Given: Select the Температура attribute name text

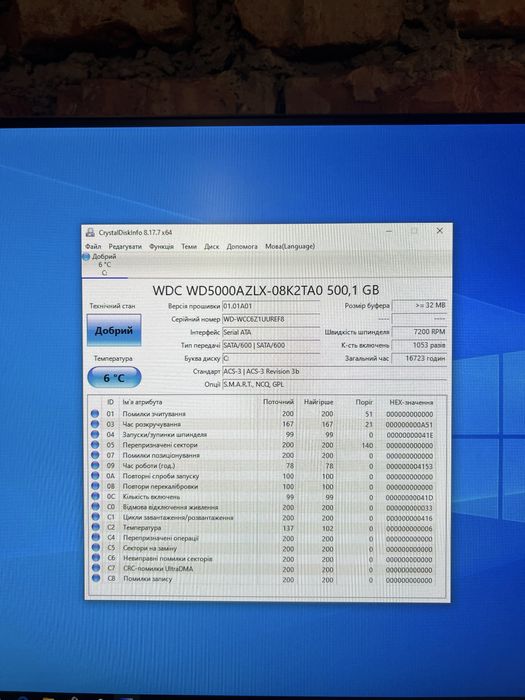Looking at the screenshot, I should pos(142,528).
